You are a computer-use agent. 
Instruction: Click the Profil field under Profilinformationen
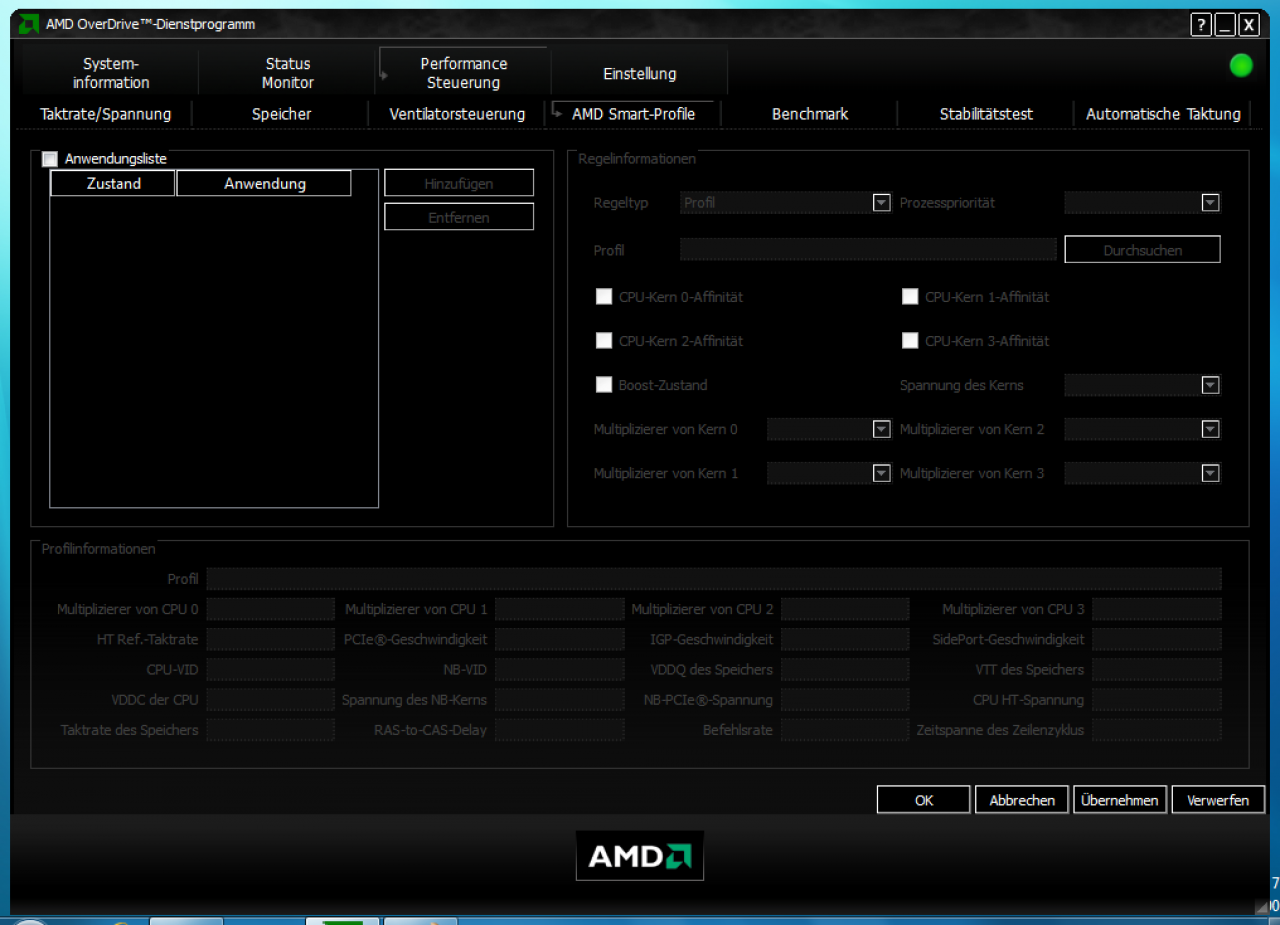point(714,579)
